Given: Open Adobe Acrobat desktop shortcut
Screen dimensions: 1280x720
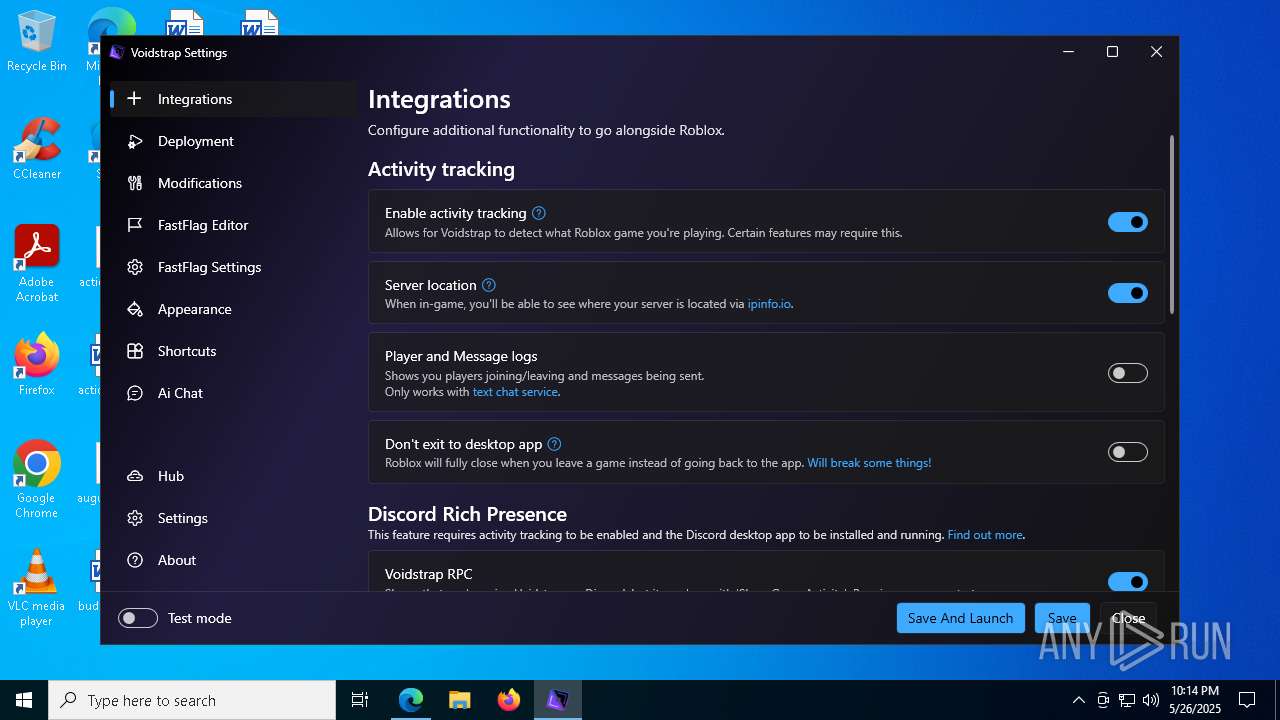Looking at the screenshot, I should [37, 263].
